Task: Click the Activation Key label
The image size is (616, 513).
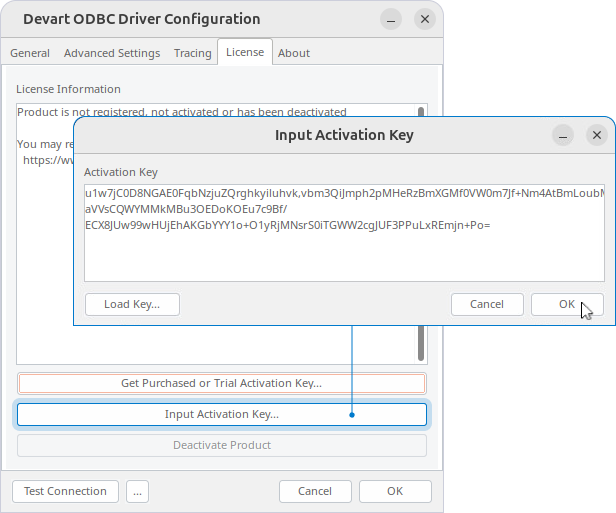Action: (x=121, y=172)
